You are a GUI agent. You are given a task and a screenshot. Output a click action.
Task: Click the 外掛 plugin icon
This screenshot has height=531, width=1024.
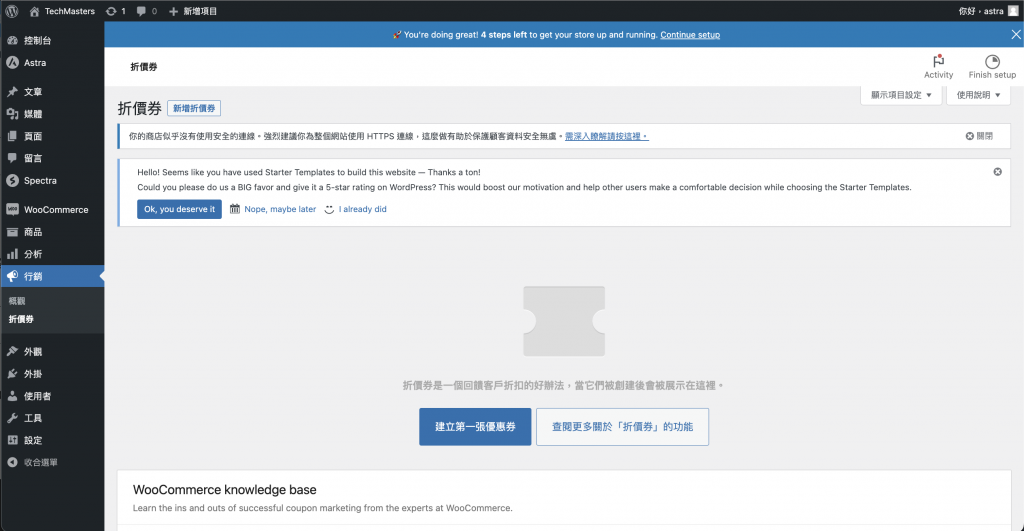point(12,374)
